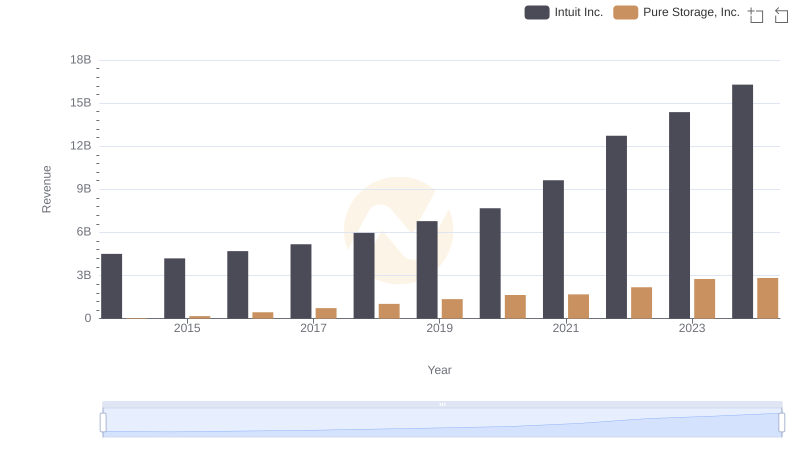Viewport: 800px width, 461px height.
Task: Click the Pure Storage bar for 2024
Action: (768, 298)
